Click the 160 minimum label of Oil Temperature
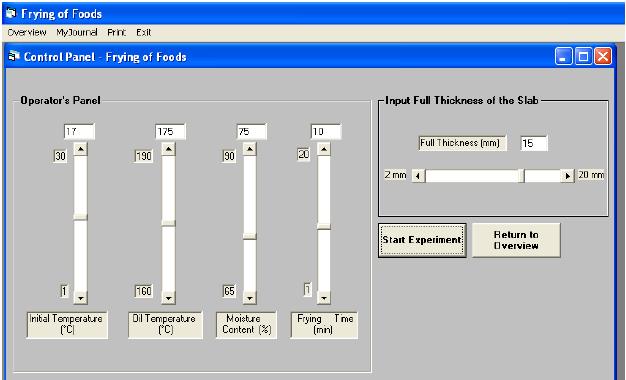The width and height of the screenshot is (626, 380). coord(143,291)
